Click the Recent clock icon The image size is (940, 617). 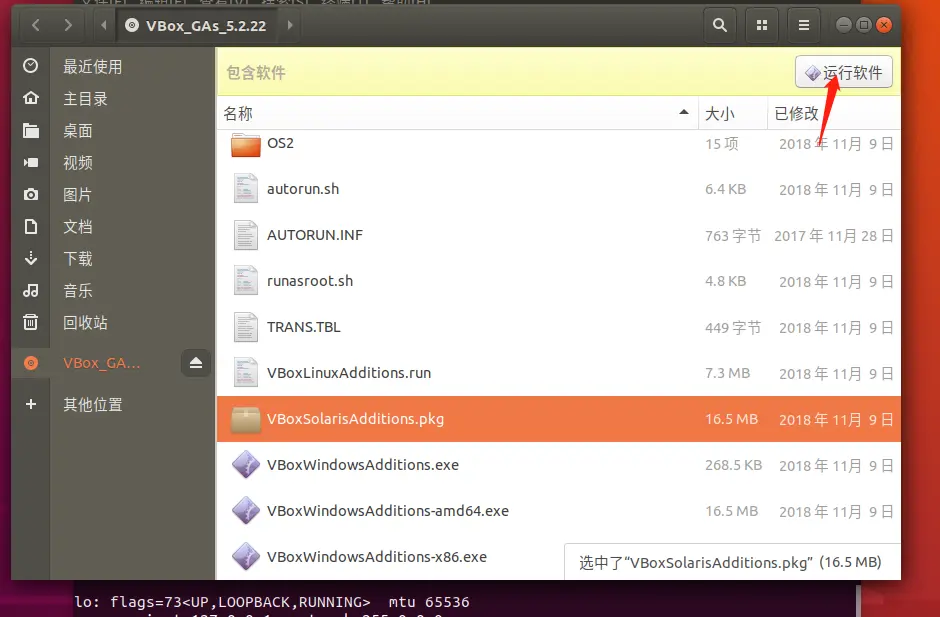tap(31, 65)
